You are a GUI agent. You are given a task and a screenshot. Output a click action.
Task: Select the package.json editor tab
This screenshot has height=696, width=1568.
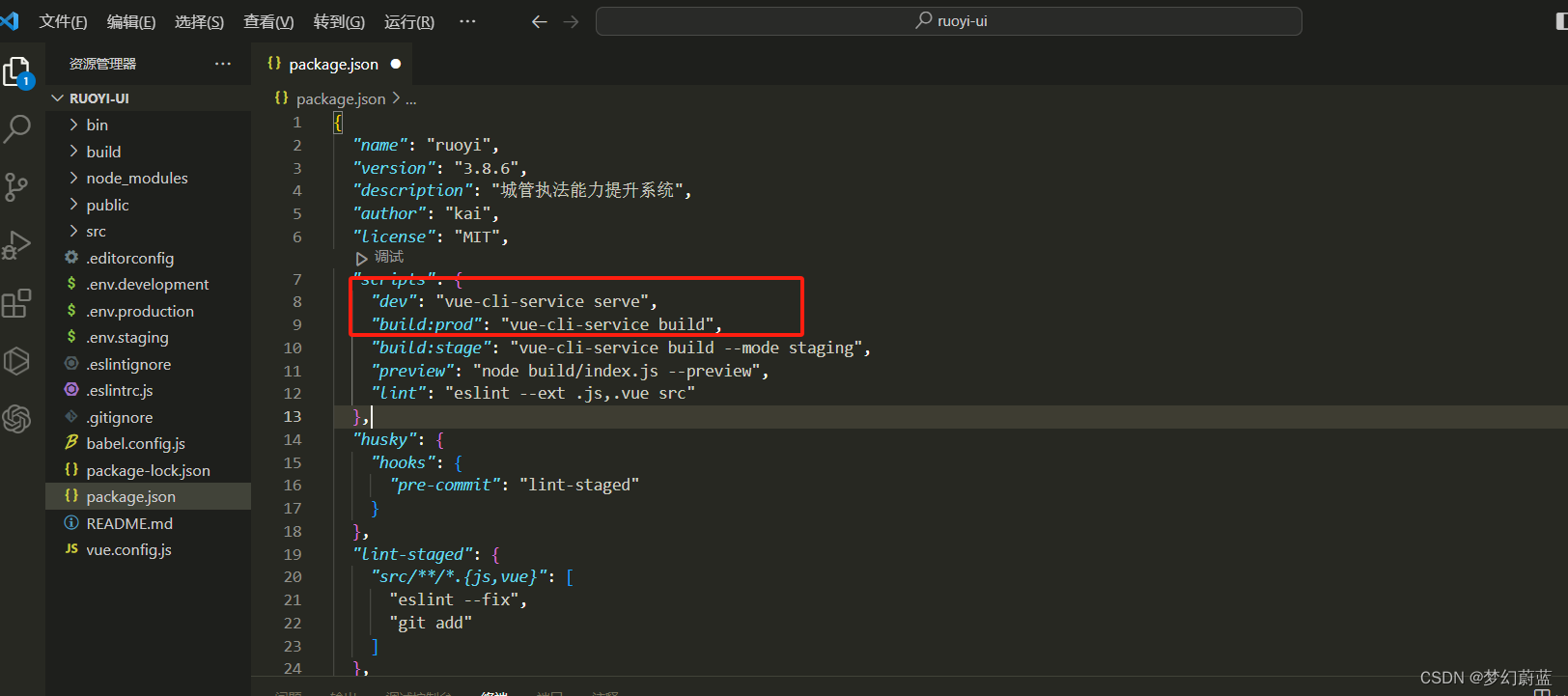click(x=333, y=64)
